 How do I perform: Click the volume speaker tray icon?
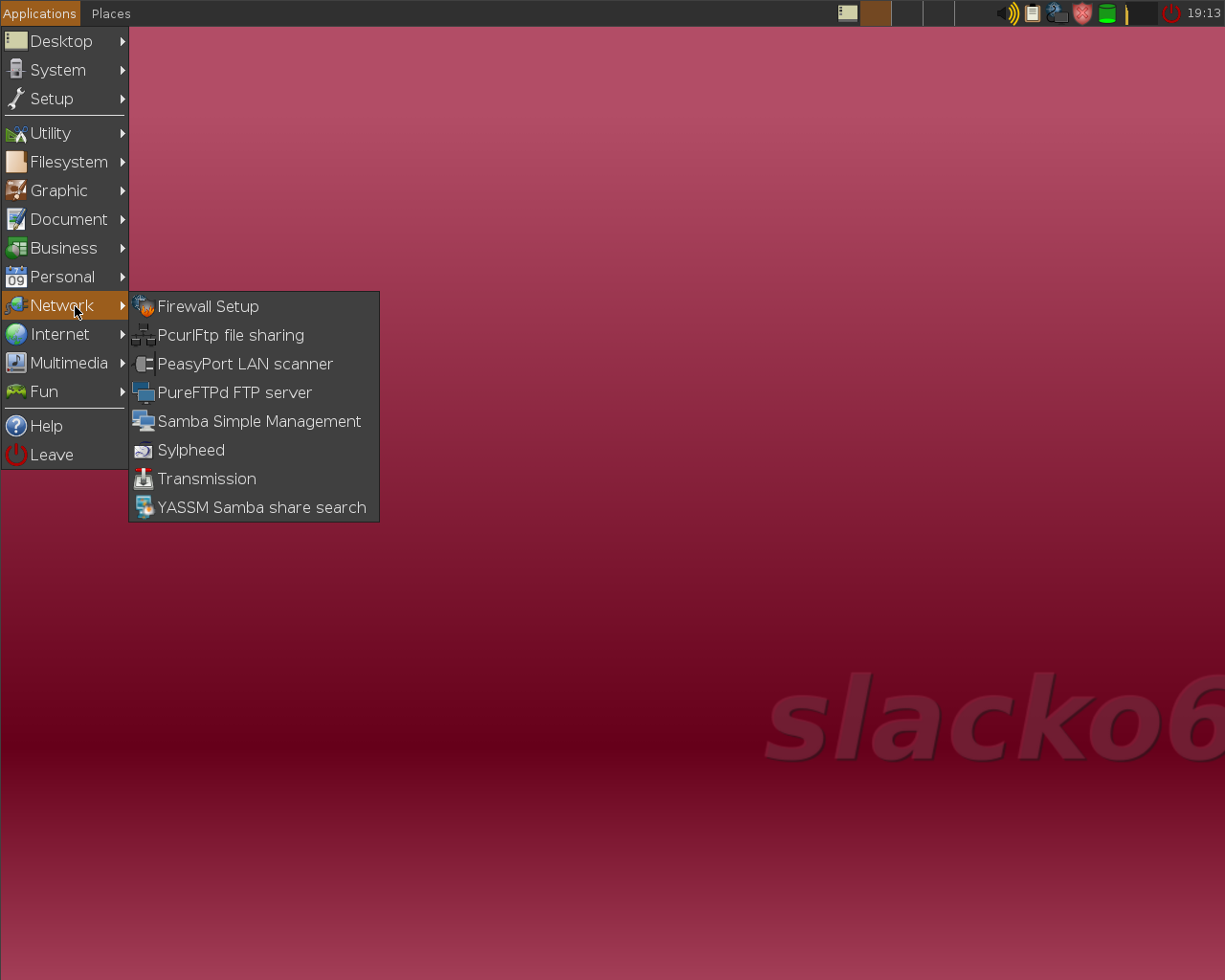tap(1008, 13)
